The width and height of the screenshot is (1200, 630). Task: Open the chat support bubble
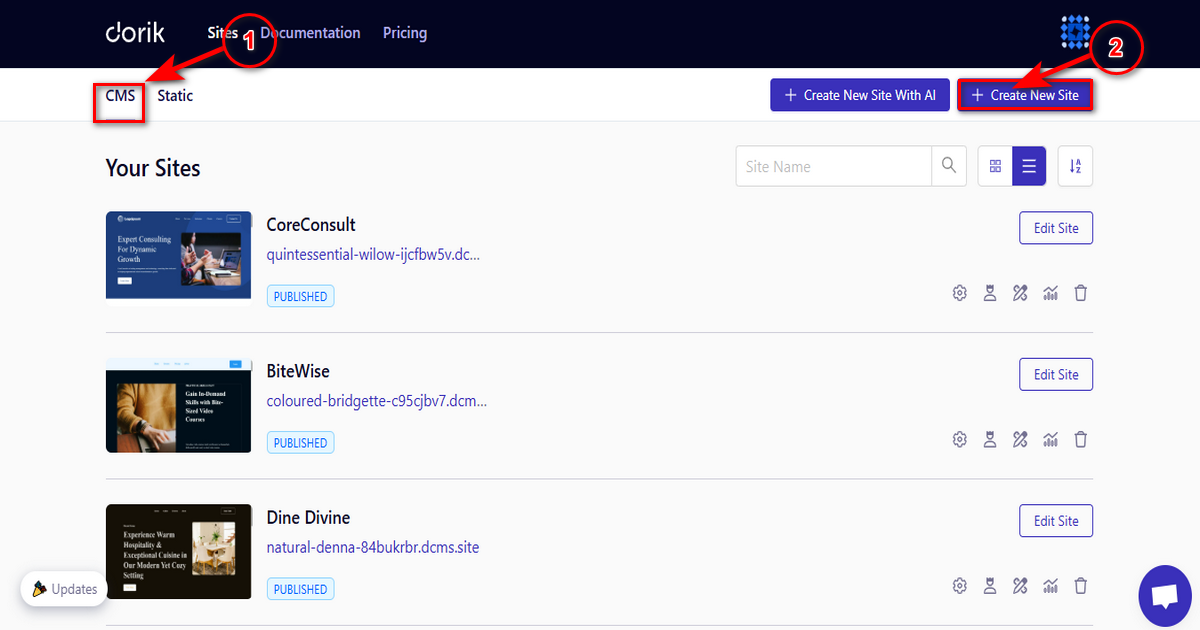point(1165,595)
